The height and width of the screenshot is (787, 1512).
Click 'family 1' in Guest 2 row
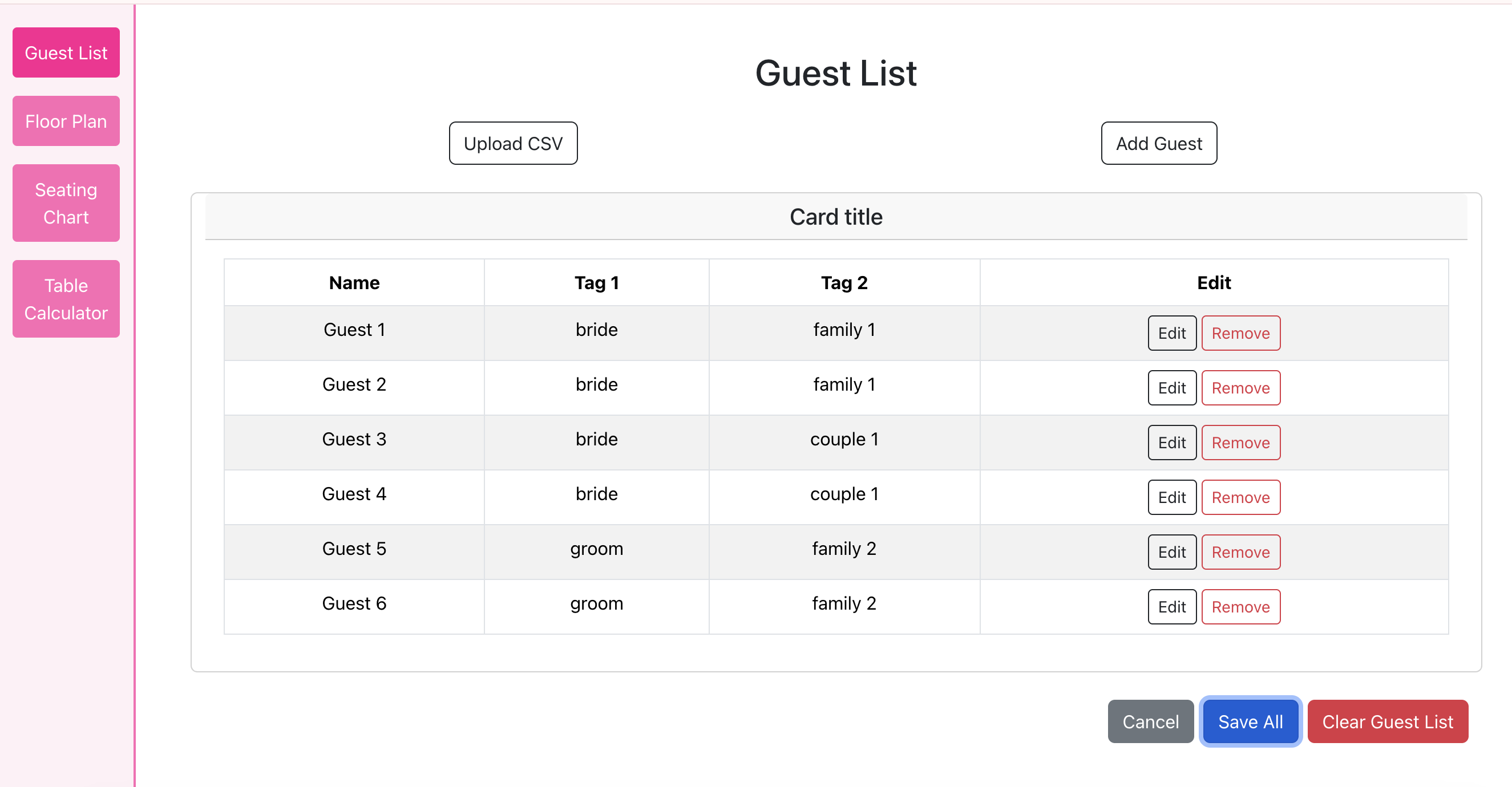[x=844, y=384]
